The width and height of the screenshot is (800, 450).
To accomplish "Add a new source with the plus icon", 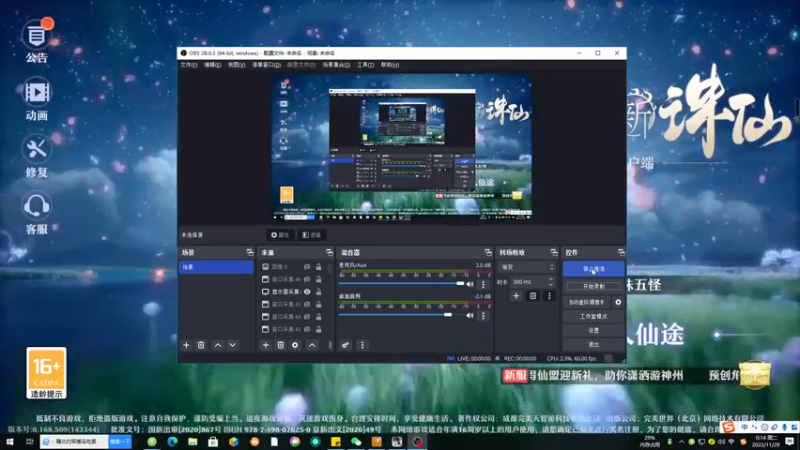I will 266,345.
